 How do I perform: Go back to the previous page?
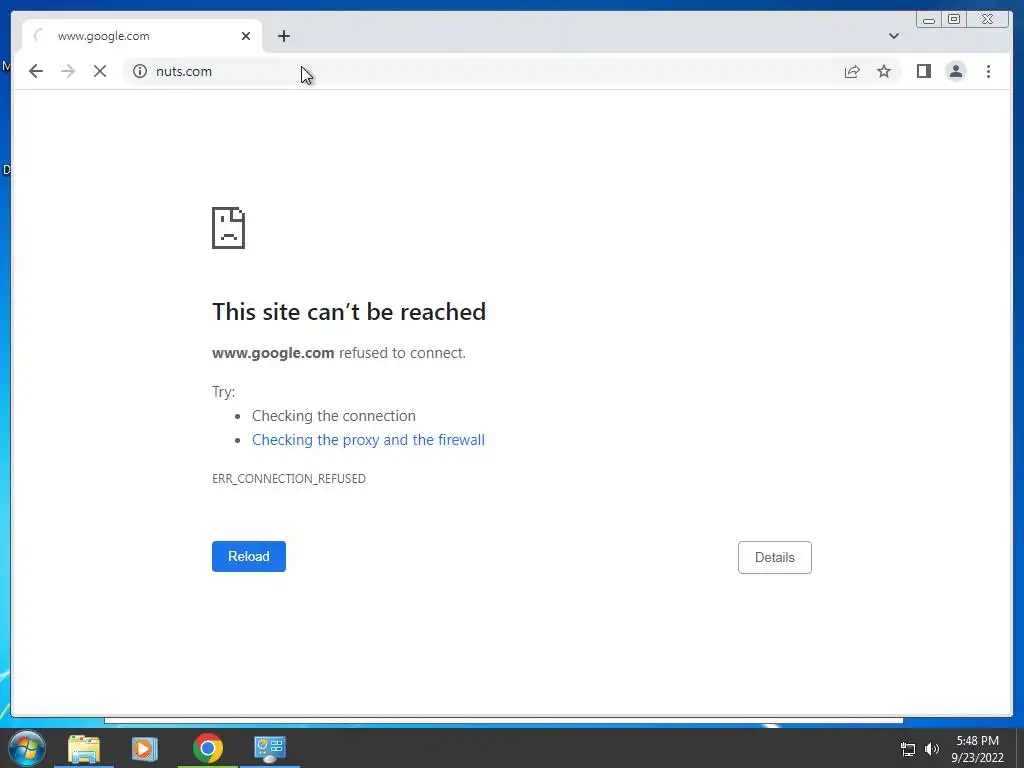(x=36, y=71)
